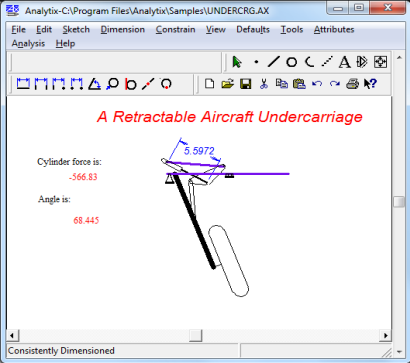Image resolution: width=410 pixels, height=363 pixels.
Task: Choose the first blue distance dimension tool
Action: pos(23,84)
